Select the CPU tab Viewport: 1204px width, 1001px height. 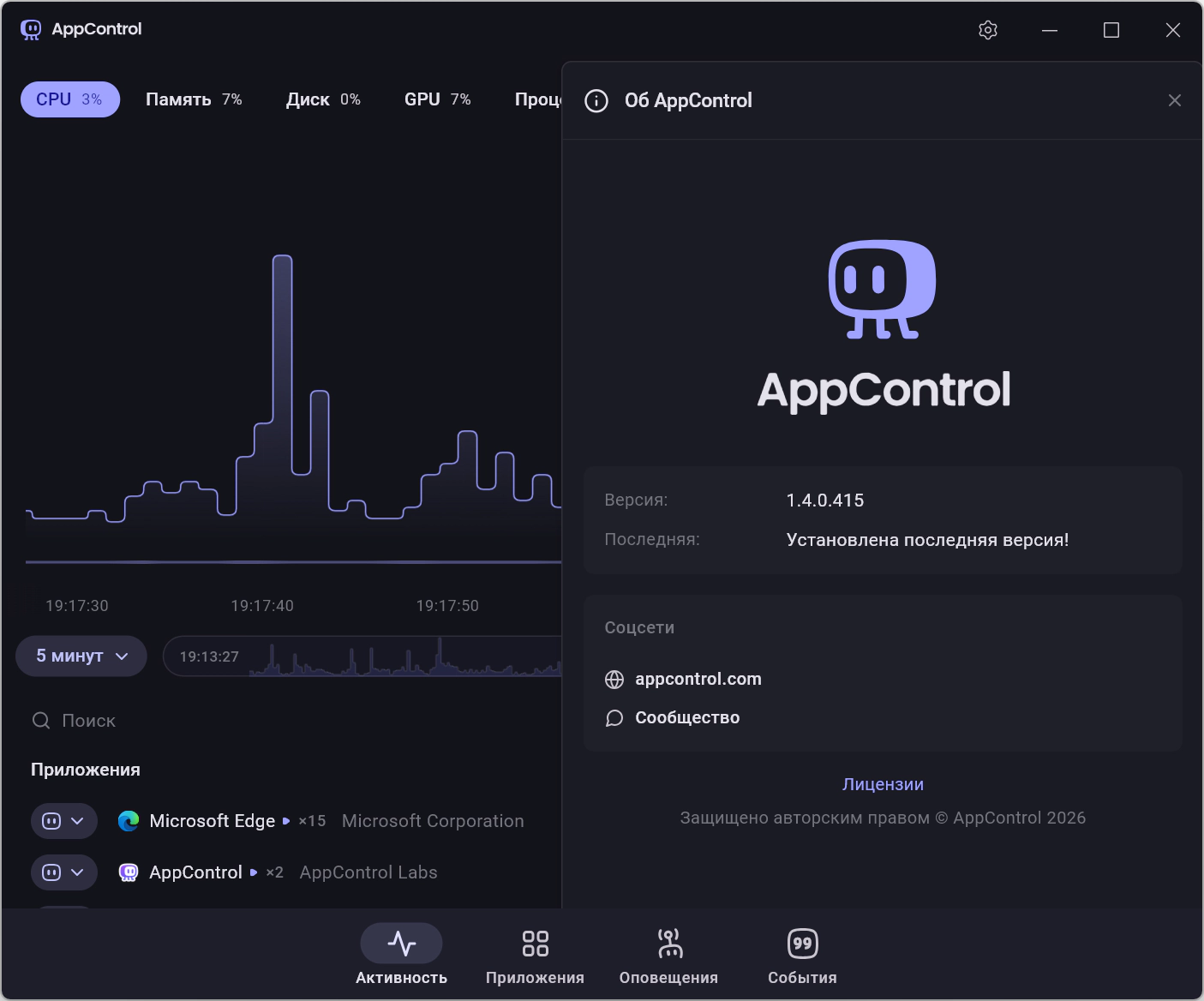click(70, 99)
